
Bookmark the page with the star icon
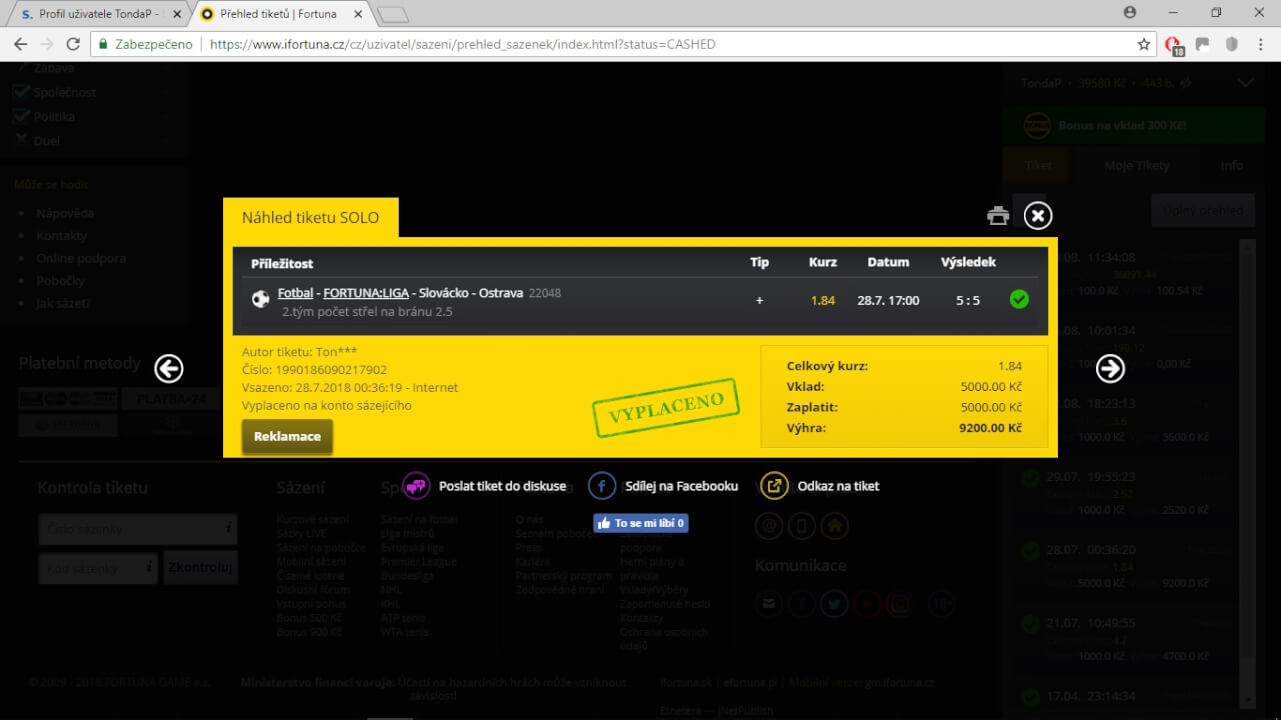[1144, 44]
